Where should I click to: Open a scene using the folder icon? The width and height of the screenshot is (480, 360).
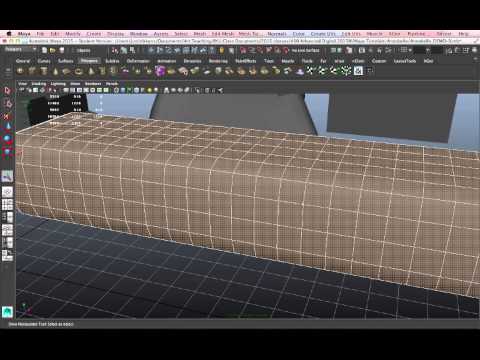tap(53, 50)
